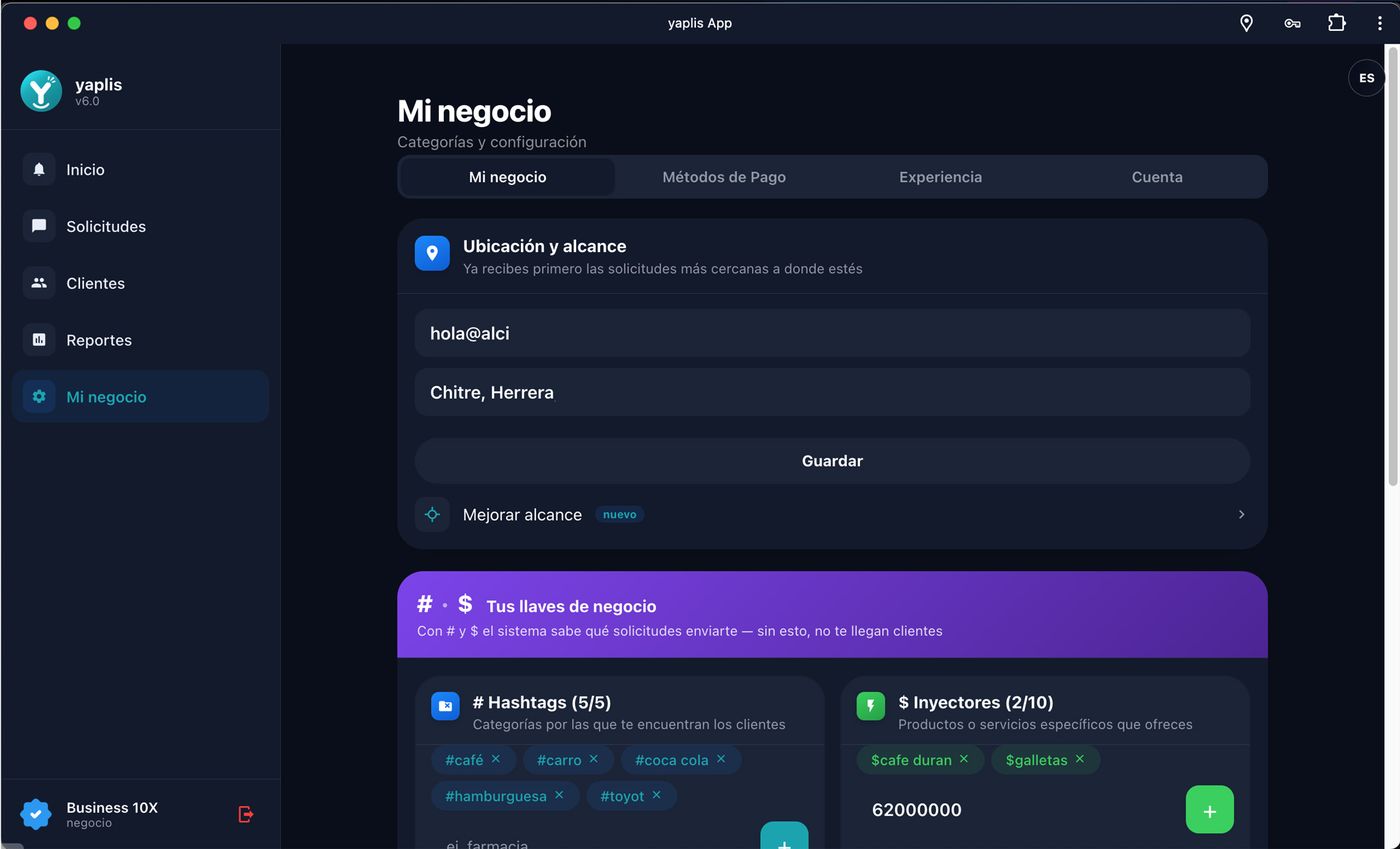Open Reportes chart icon
The width and height of the screenshot is (1400, 849).
click(39, 340)
